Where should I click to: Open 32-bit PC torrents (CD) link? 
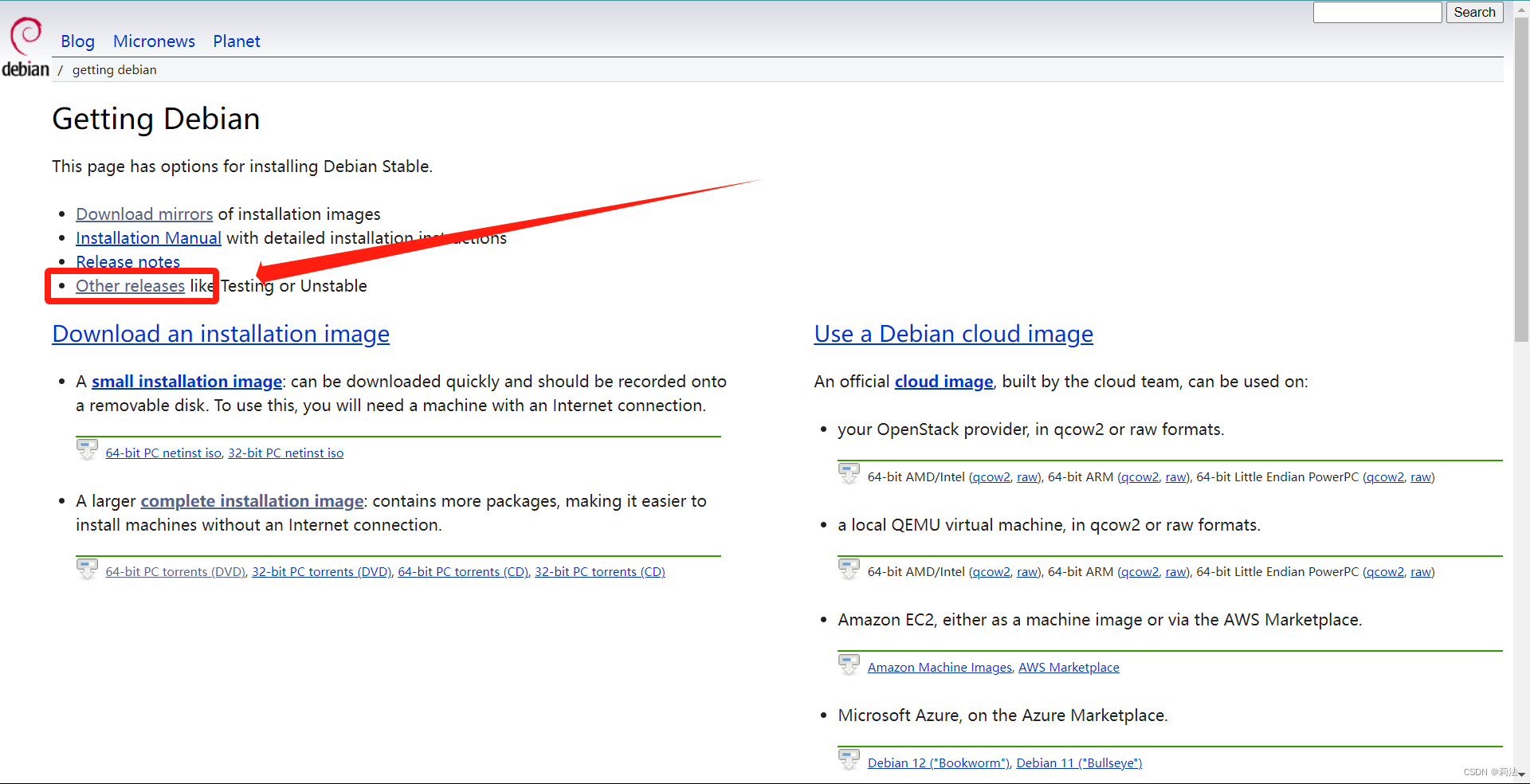[600, 572]
